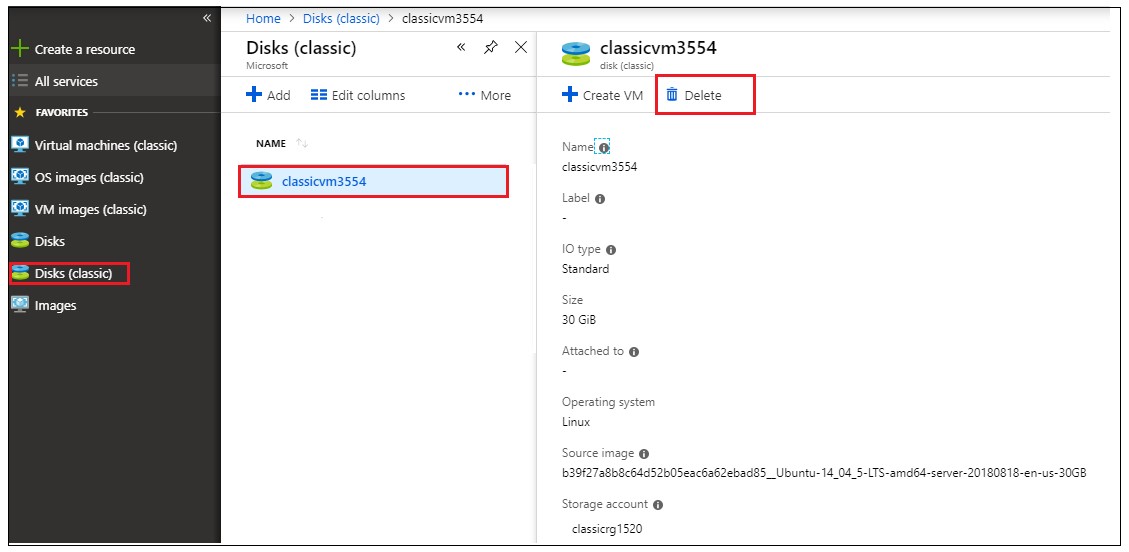Click the OS images (classic) icon

pyautogui.click(x=20, y=177)
